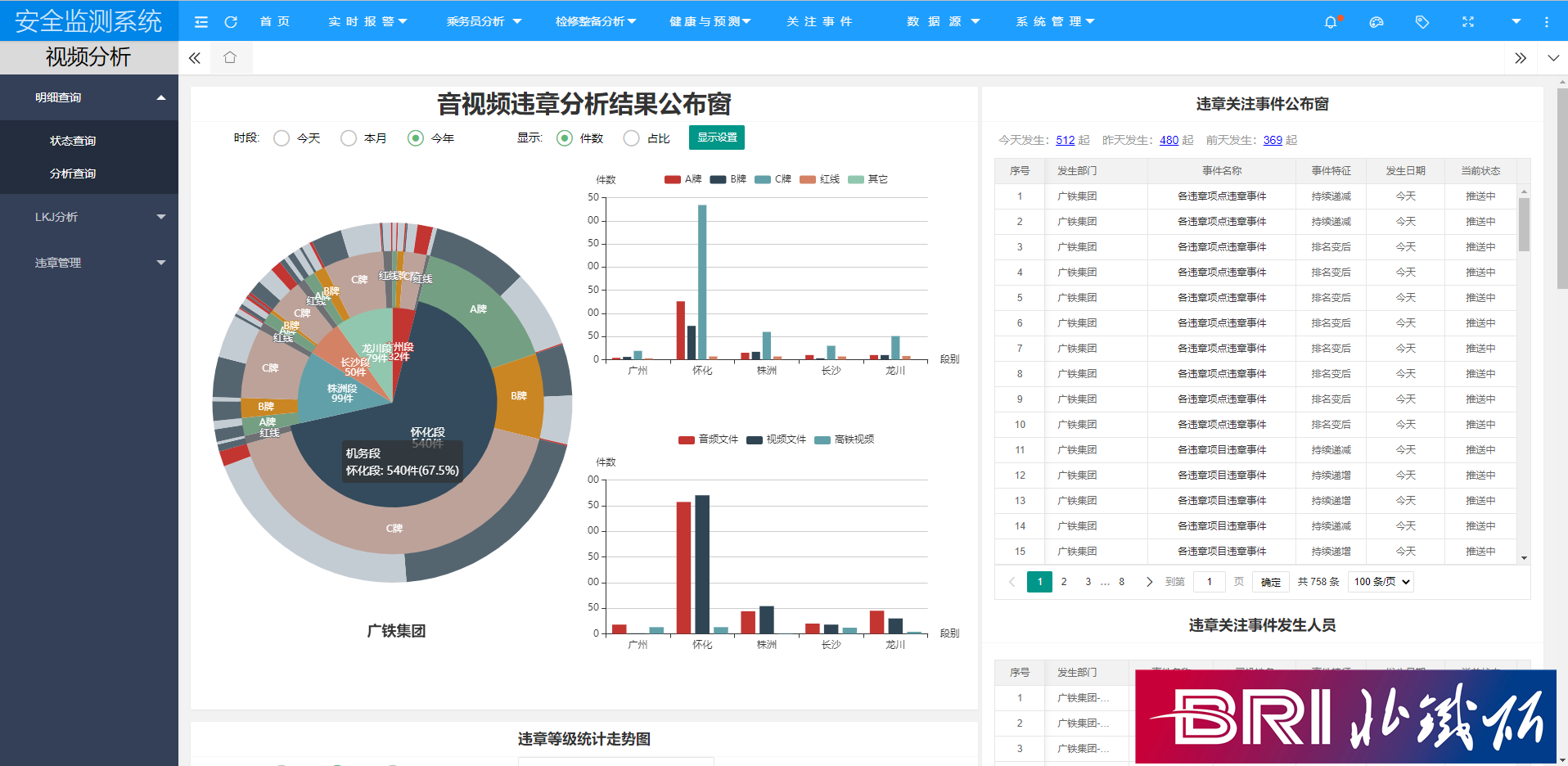This screenshot has width=1568, height=766.
Task: Collapse the 明细查询 sidebar group
Action: [x=89, y=97]
